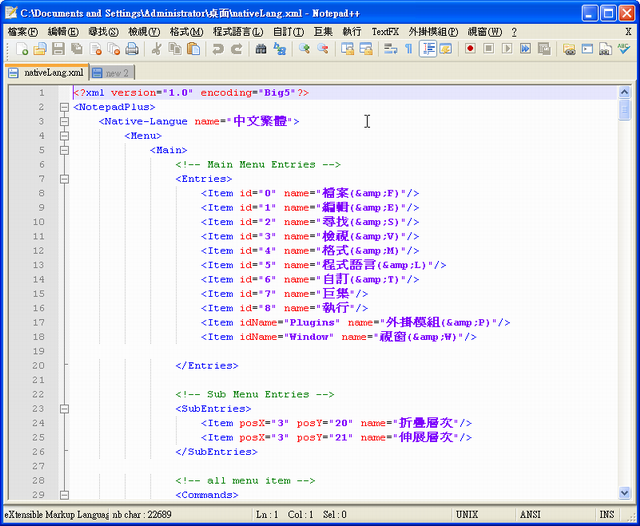Open the TextFX menu
Viewport: 640px width, 526px height.
point(385,32)
